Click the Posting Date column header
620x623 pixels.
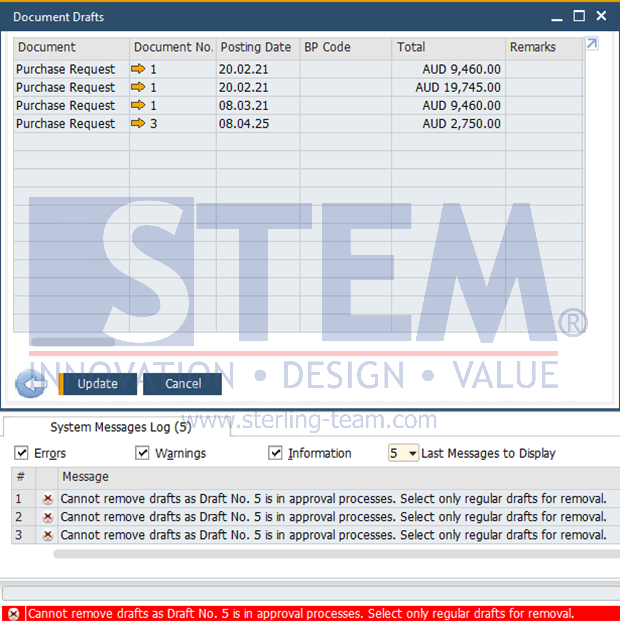click(x=256, y=47)
